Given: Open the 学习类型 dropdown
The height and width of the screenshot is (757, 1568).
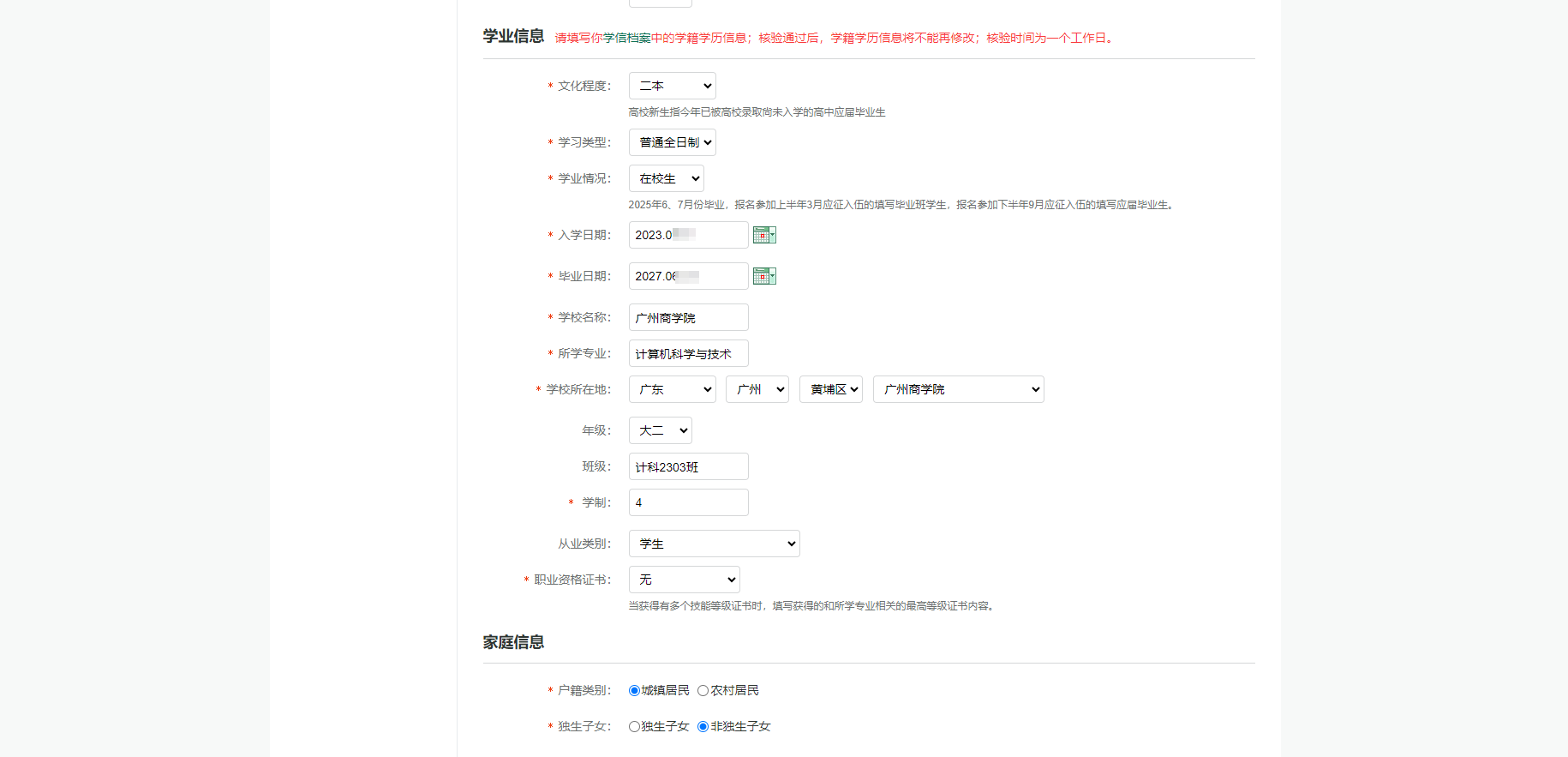Looking at the screenshot, I should 672,142.
